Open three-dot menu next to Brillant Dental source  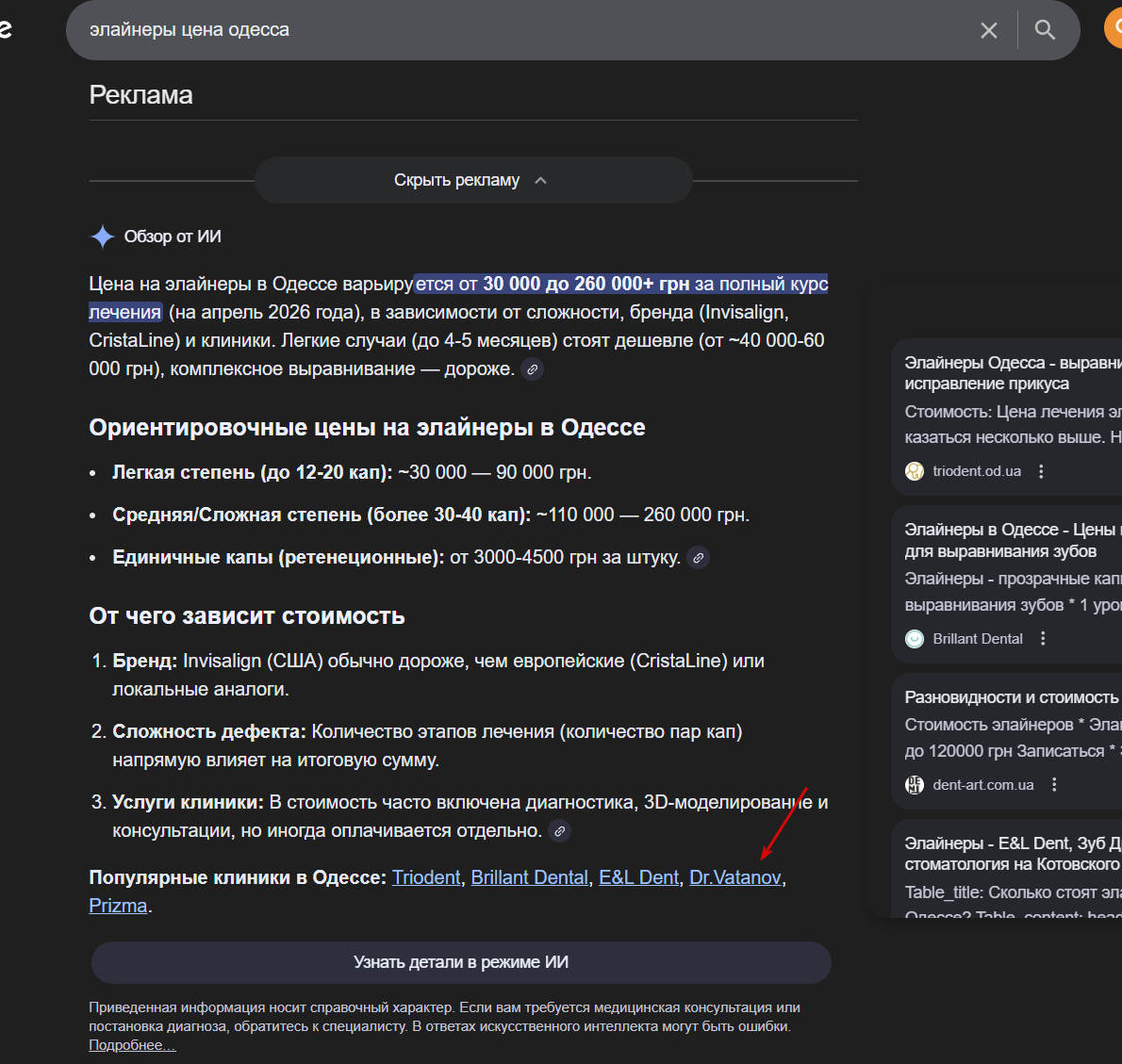click(x=1044, y=639)
